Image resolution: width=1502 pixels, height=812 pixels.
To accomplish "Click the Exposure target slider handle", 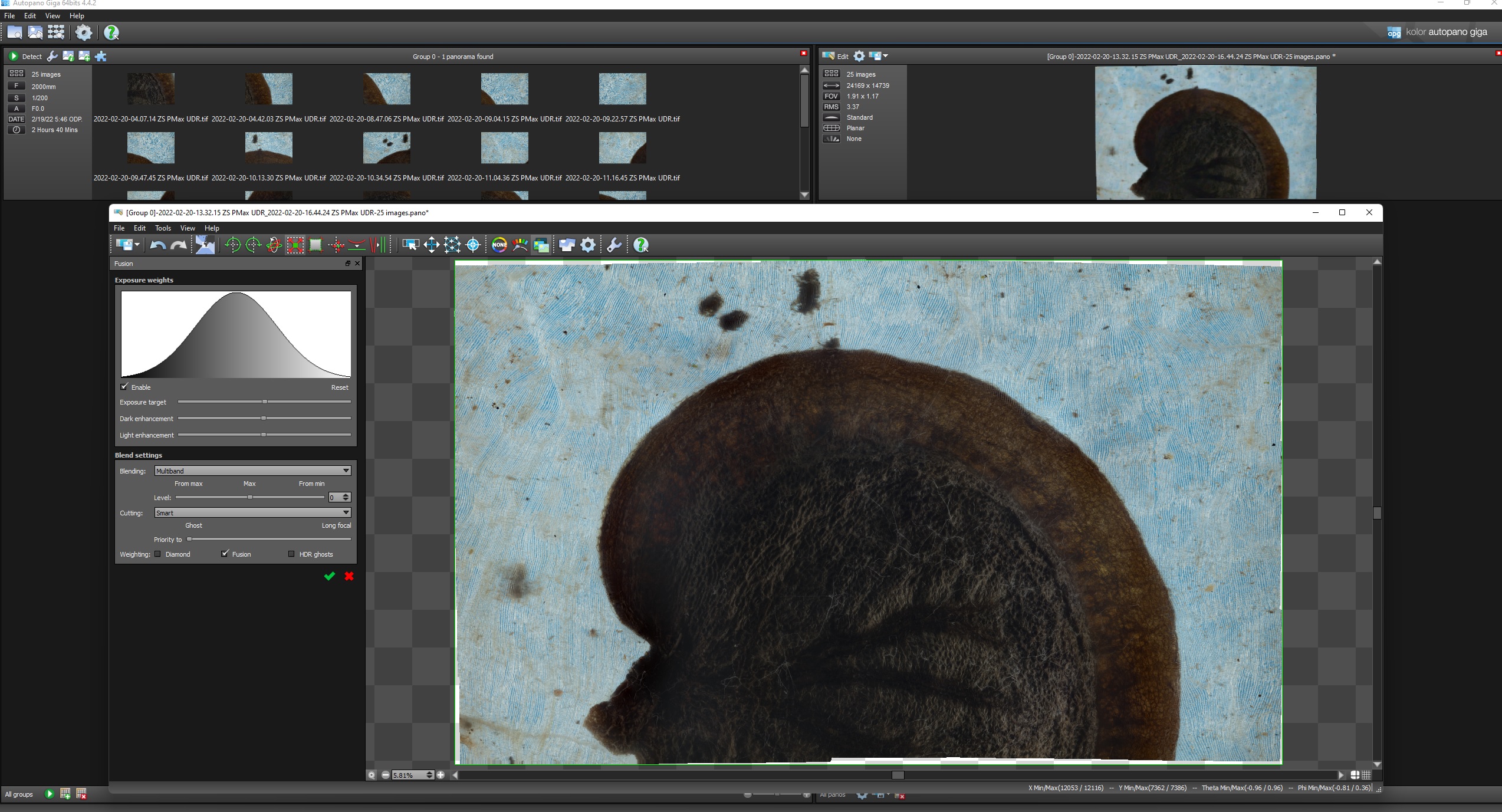I will pyautogui.click(x=265, y=402).
